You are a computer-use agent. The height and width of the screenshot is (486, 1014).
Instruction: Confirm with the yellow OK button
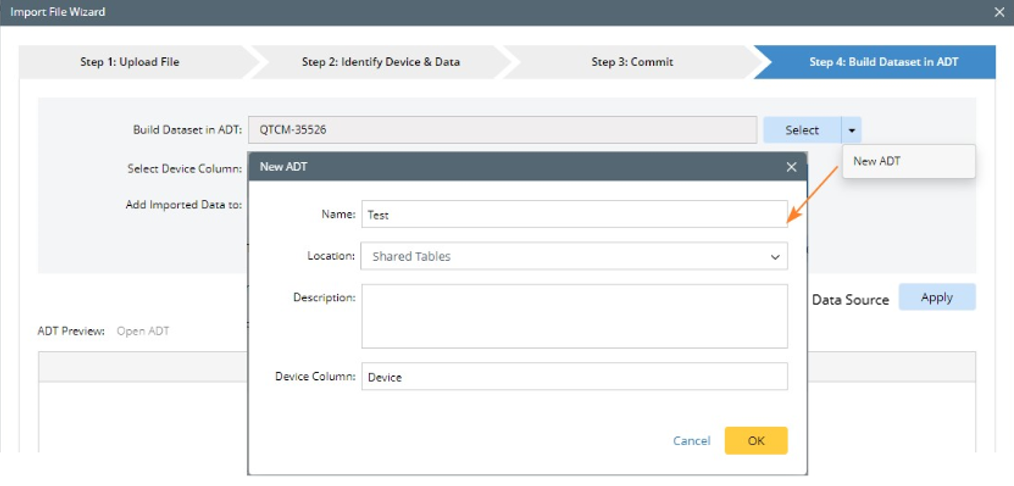click(756, 440)
